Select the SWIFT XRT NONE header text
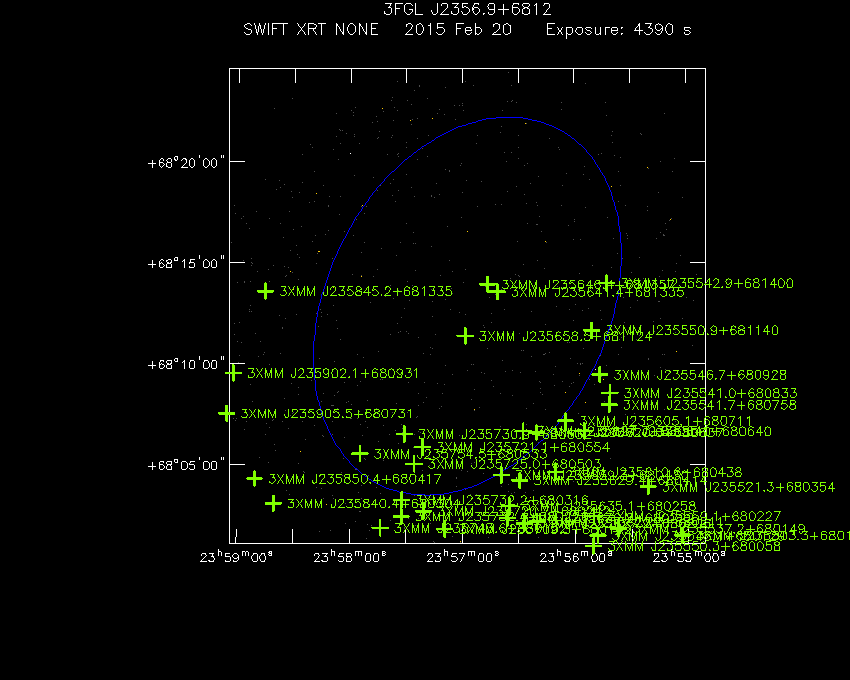Screen dimensions: 850x680 pos(311,29)
